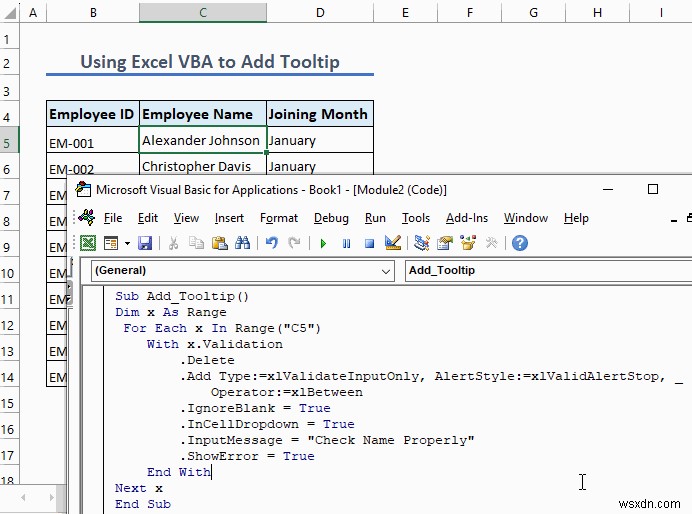Expand the (General) object dropdown
Viewport: 692px width, 514px height.
386,271
